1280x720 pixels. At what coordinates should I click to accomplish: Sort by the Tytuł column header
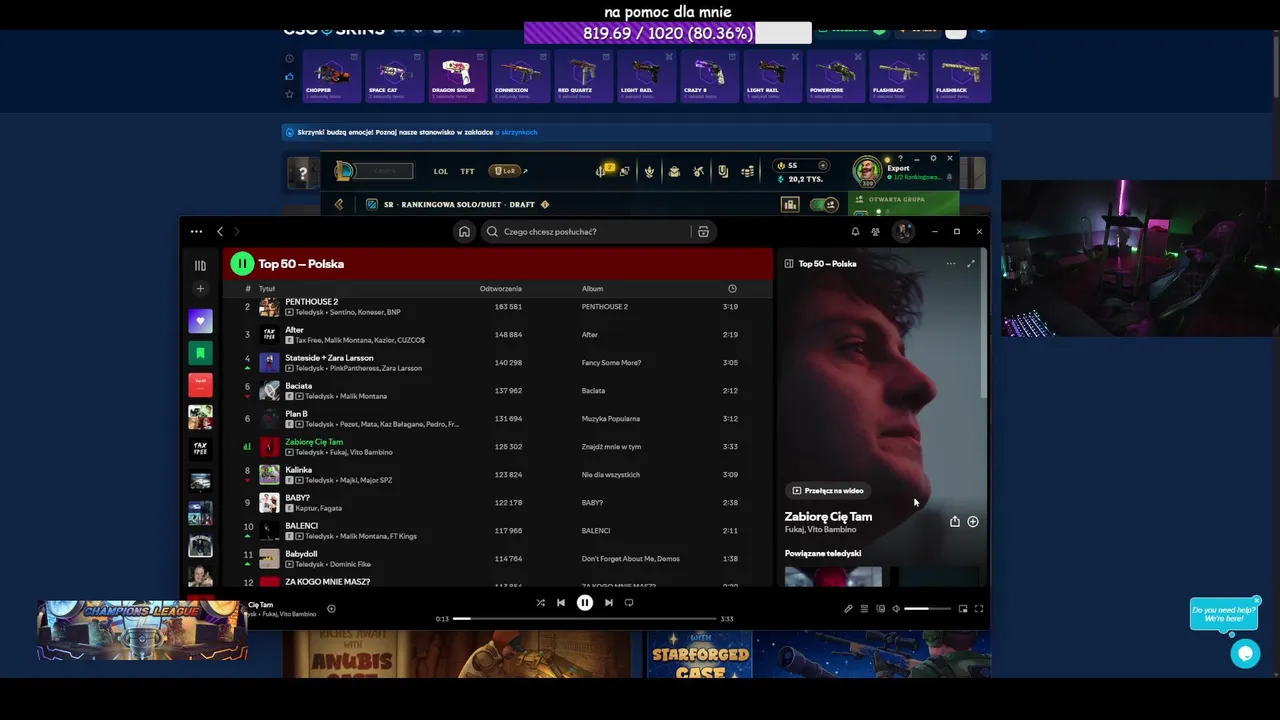click(267, 289)
